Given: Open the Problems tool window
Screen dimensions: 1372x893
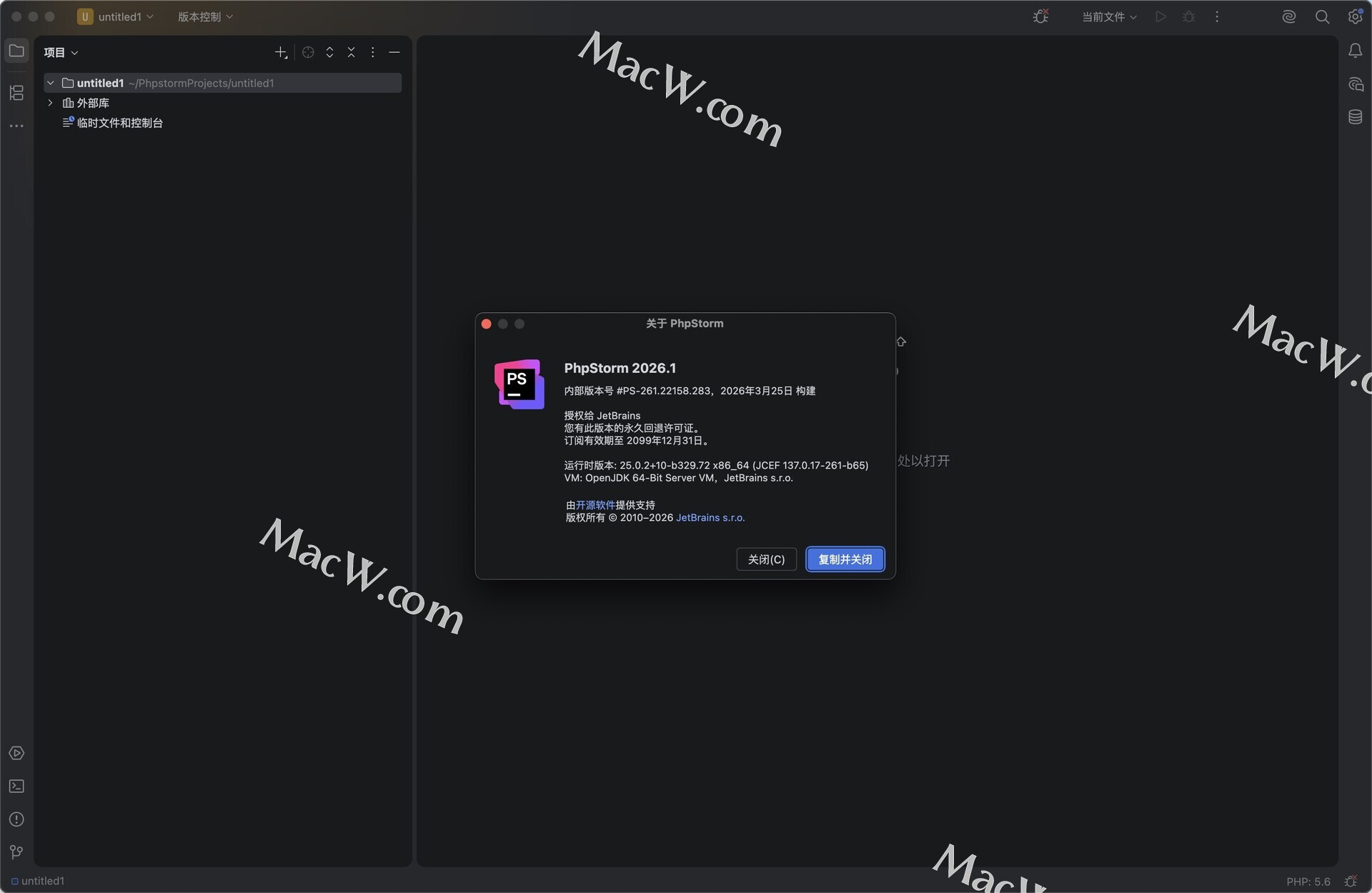Looking at the screenshot, I should [x=16, y=819].
